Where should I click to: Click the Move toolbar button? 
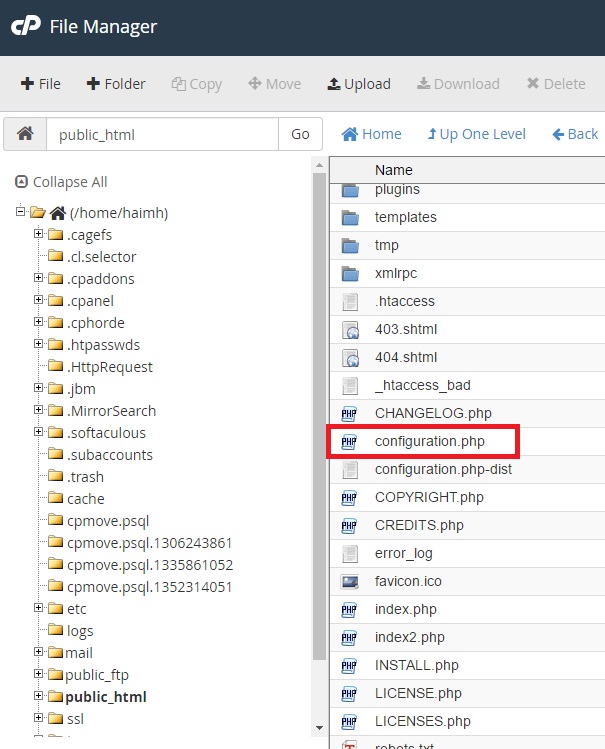coord(275,84)
